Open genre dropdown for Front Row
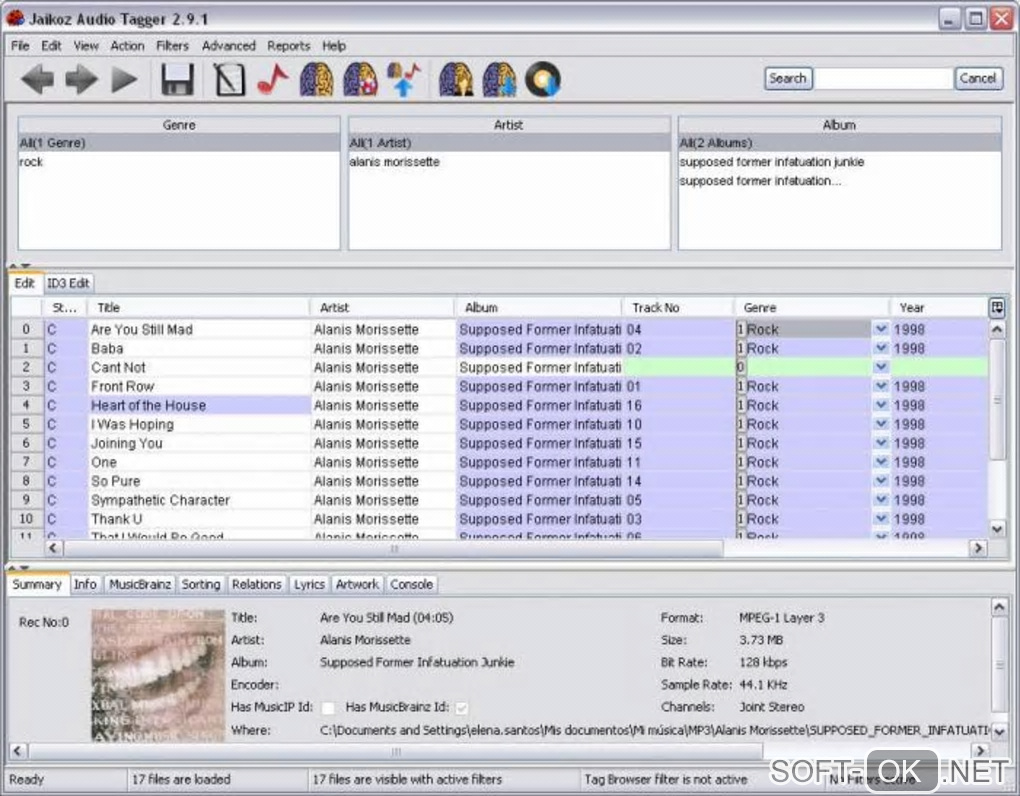The height and width of the screenshot is (796, 1020). tap(881, 386)
